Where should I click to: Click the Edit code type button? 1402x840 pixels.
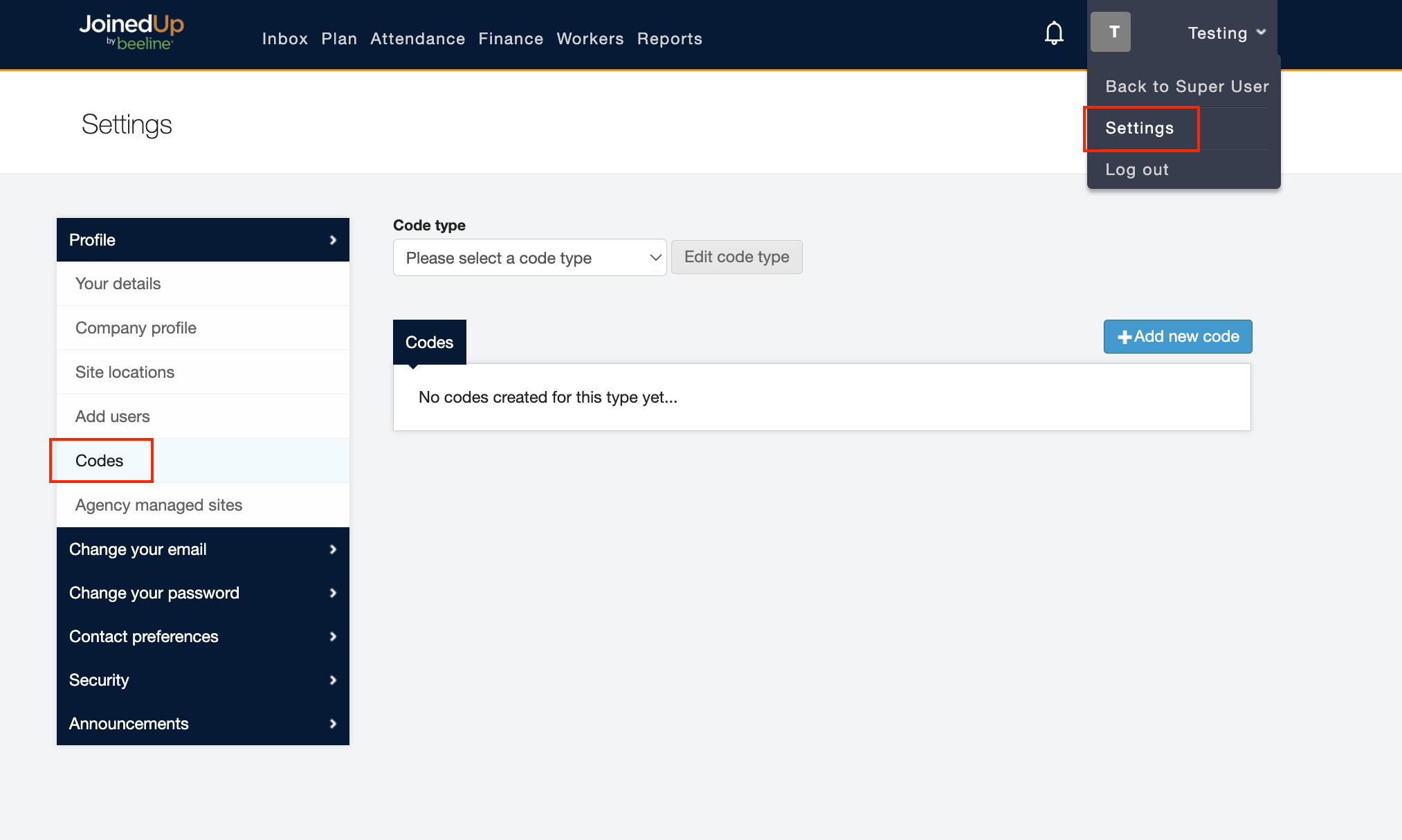[x=736, y=257]
